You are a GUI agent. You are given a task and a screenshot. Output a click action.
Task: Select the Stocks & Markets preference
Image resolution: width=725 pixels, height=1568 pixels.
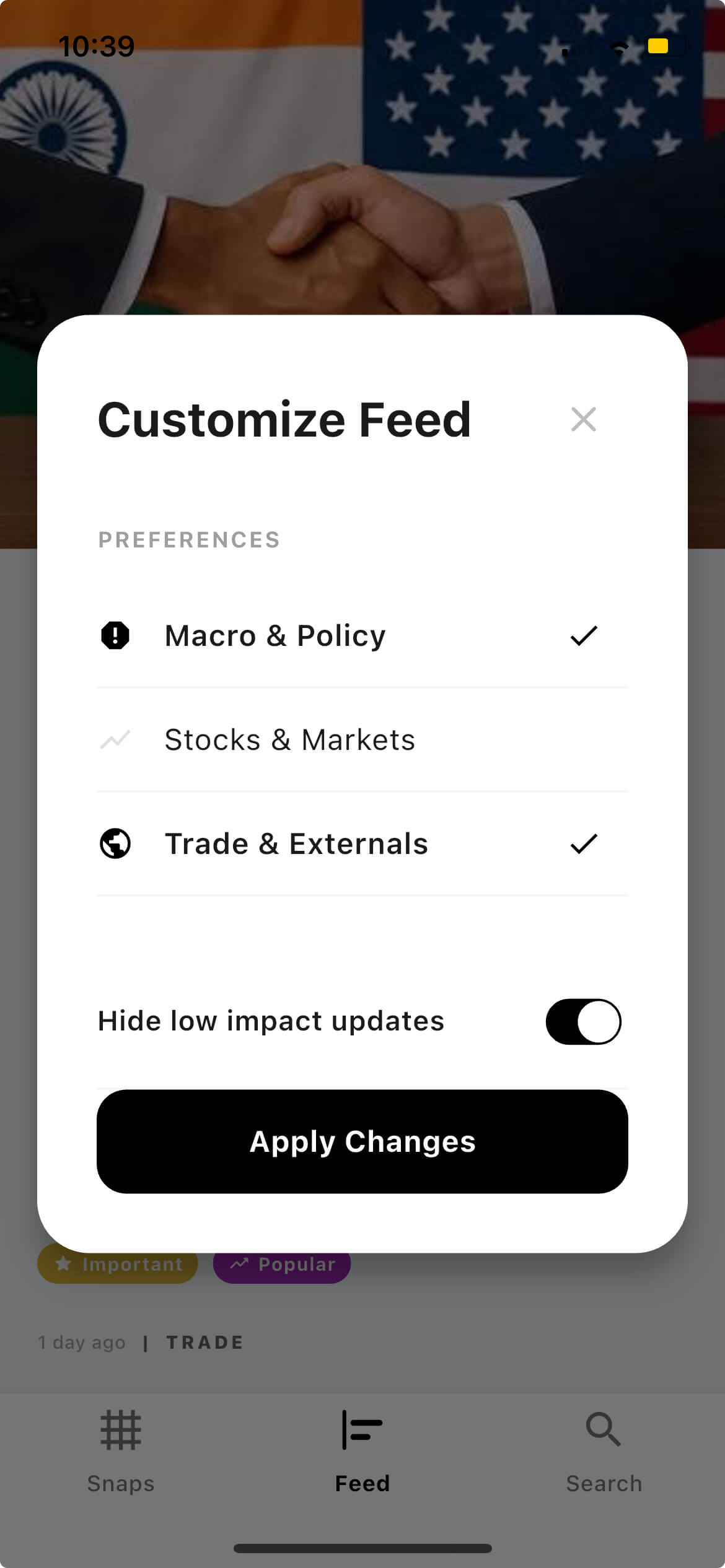pos(290,739)
